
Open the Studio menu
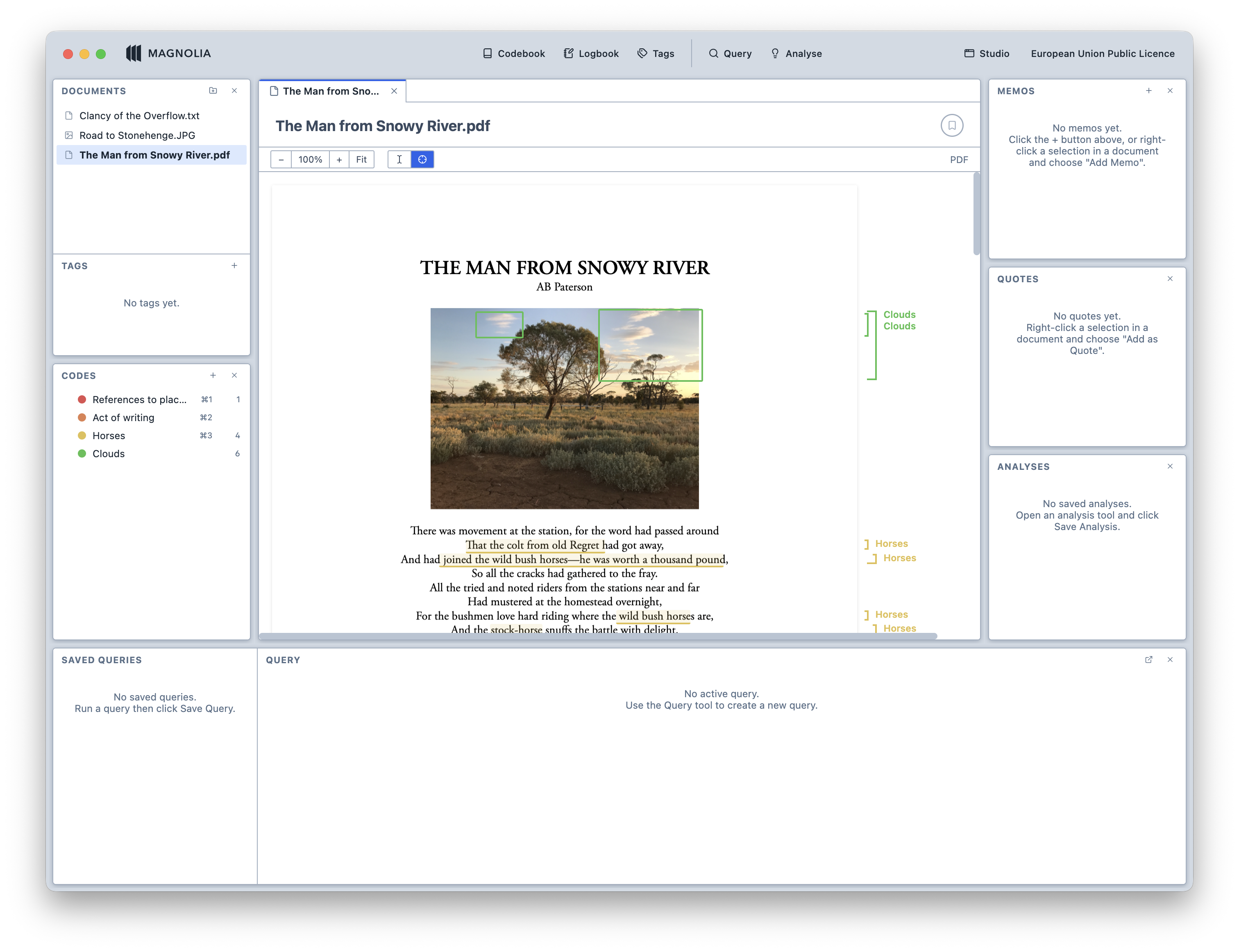[987, 53]
